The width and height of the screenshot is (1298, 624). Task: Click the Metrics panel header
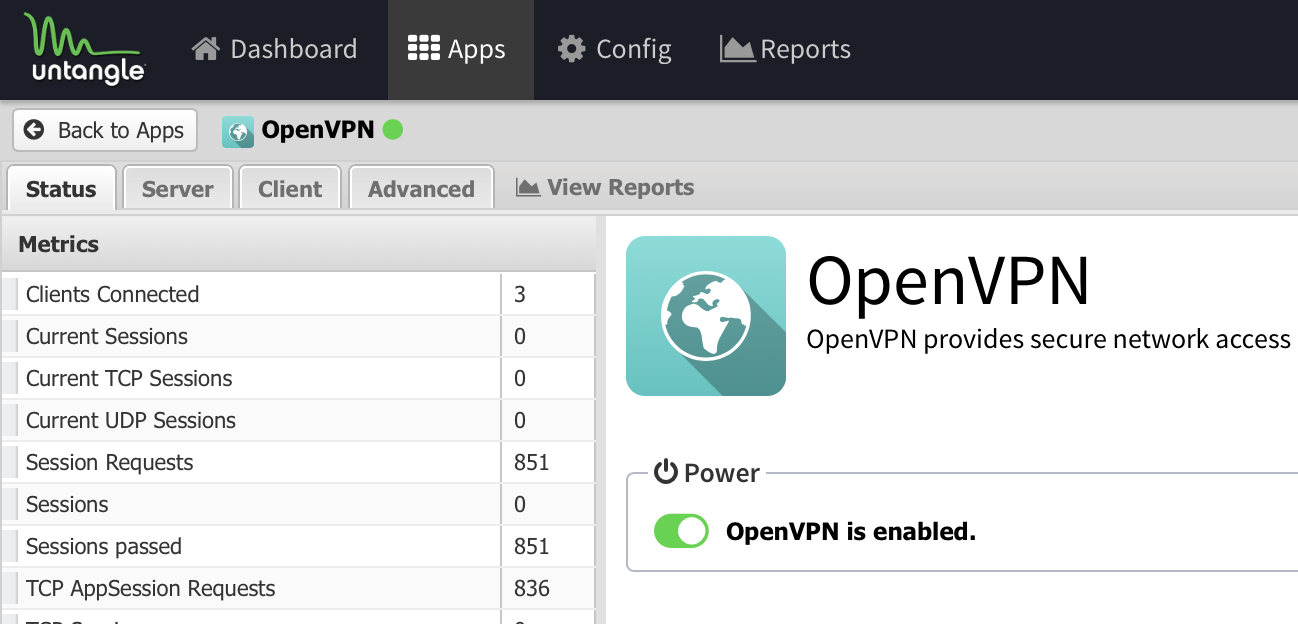[298, 244]
